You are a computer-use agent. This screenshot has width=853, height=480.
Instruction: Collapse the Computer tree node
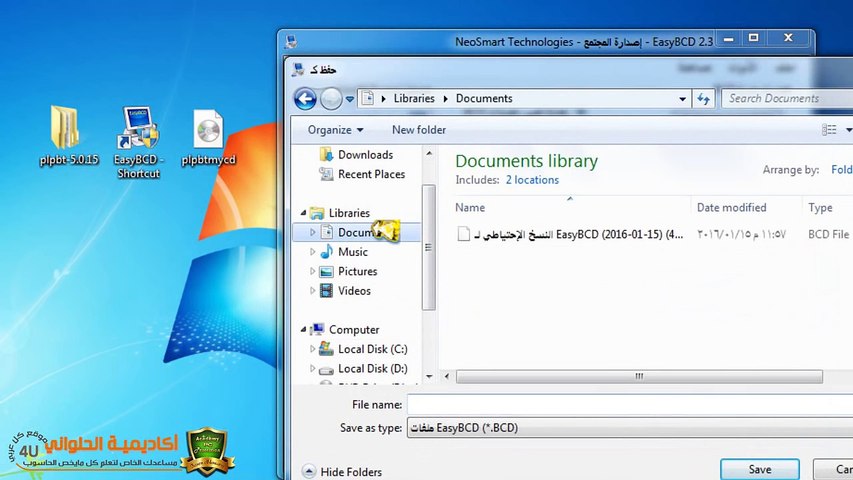coord(303,330)
